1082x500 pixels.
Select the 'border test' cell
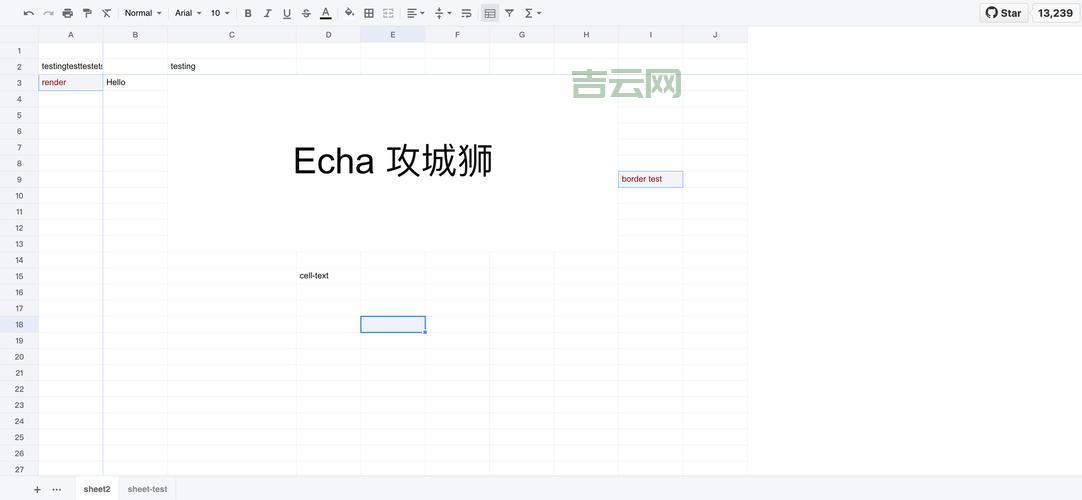tap(651, 179)
